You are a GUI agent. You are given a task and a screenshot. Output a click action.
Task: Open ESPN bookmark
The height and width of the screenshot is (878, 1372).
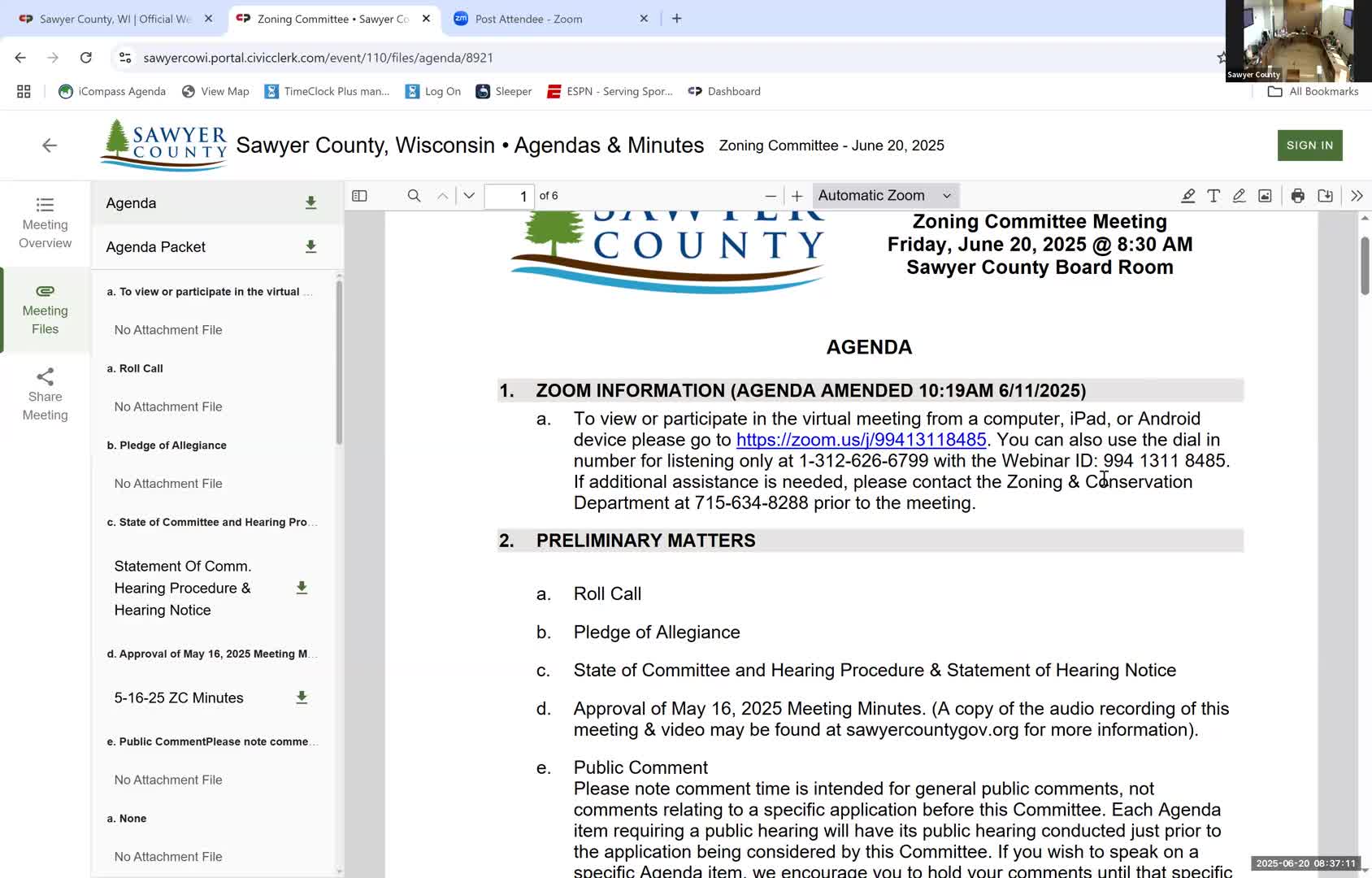(x=610, y=92)
